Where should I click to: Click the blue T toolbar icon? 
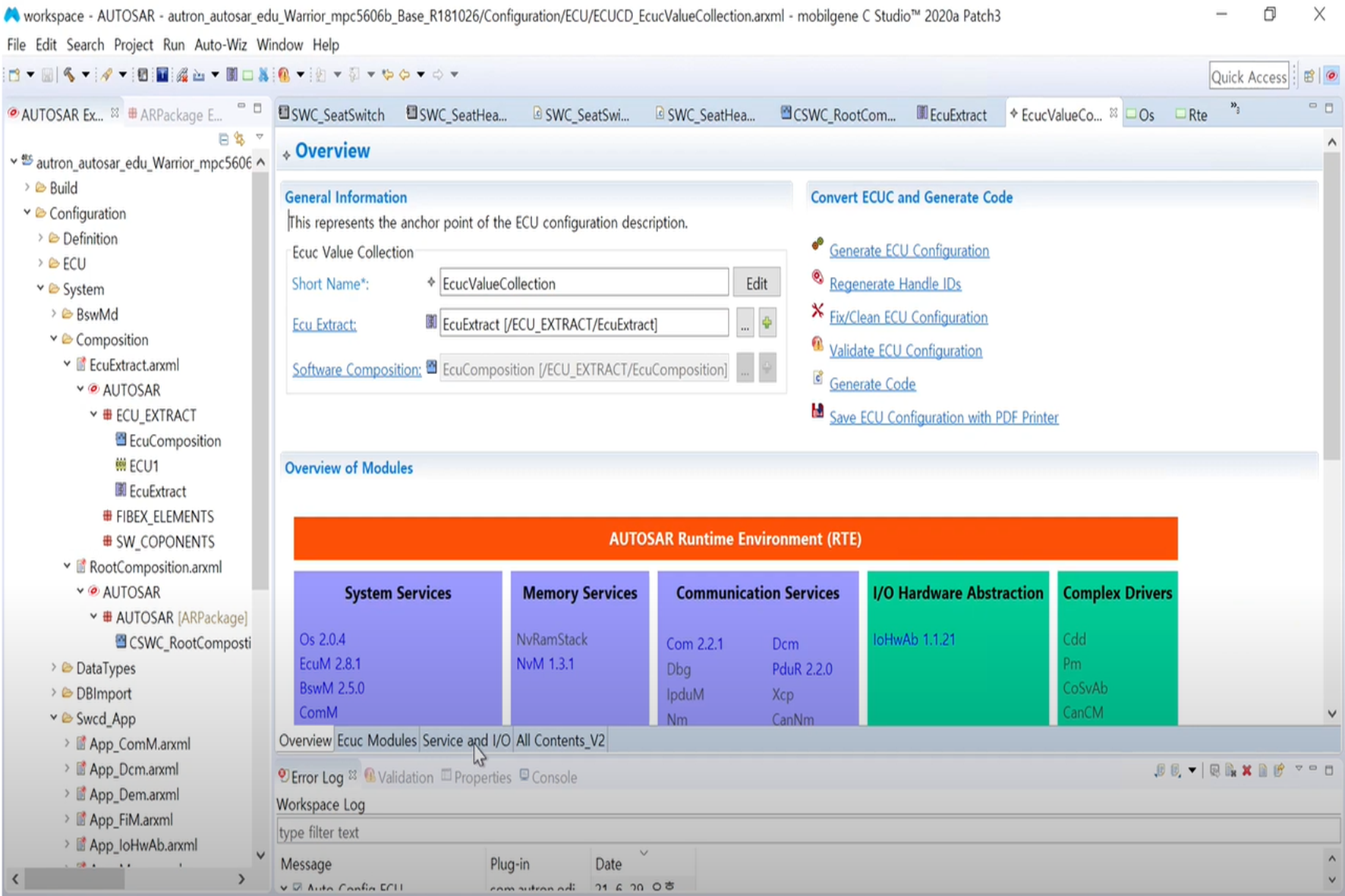coord(162,74)
